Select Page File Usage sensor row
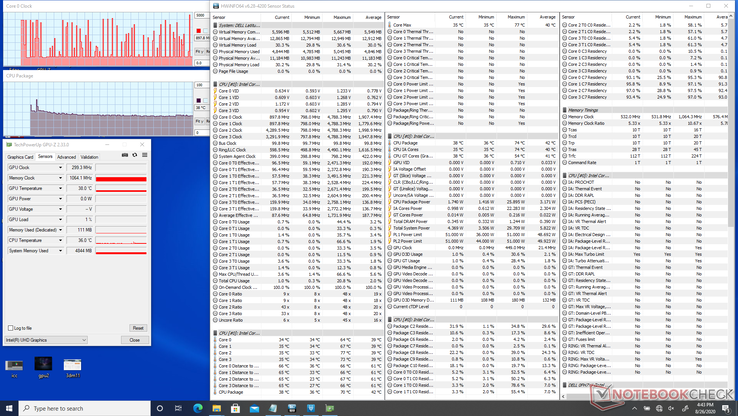 click(x=298, y=71)
